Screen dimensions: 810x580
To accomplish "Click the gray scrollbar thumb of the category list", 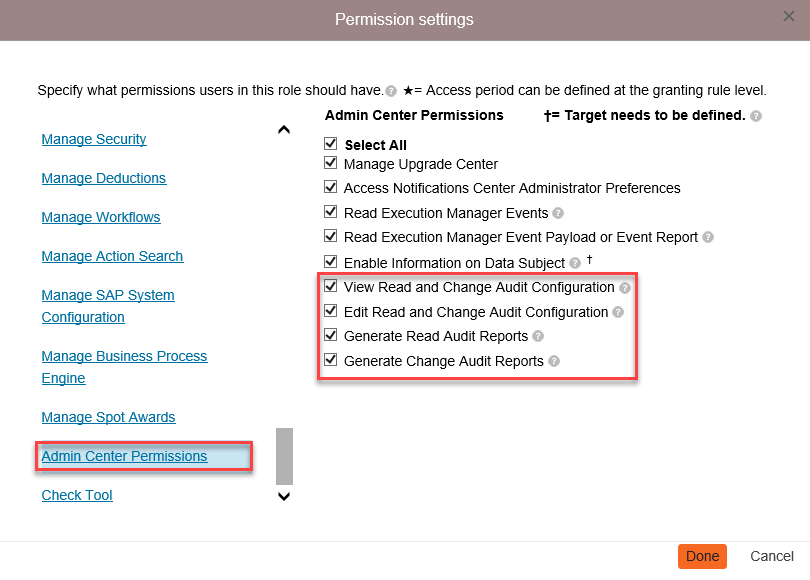I will (x=284, y=456).
